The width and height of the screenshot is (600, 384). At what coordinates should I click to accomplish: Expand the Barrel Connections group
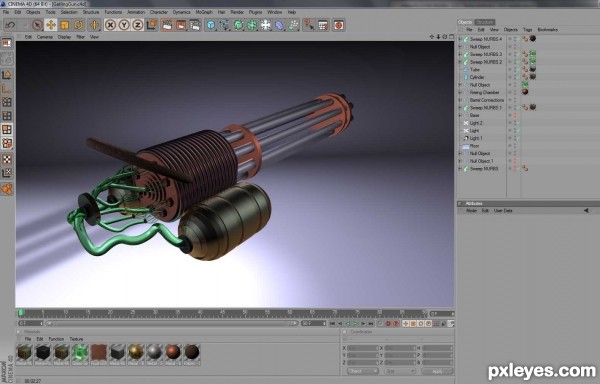(x=460, y=100)
